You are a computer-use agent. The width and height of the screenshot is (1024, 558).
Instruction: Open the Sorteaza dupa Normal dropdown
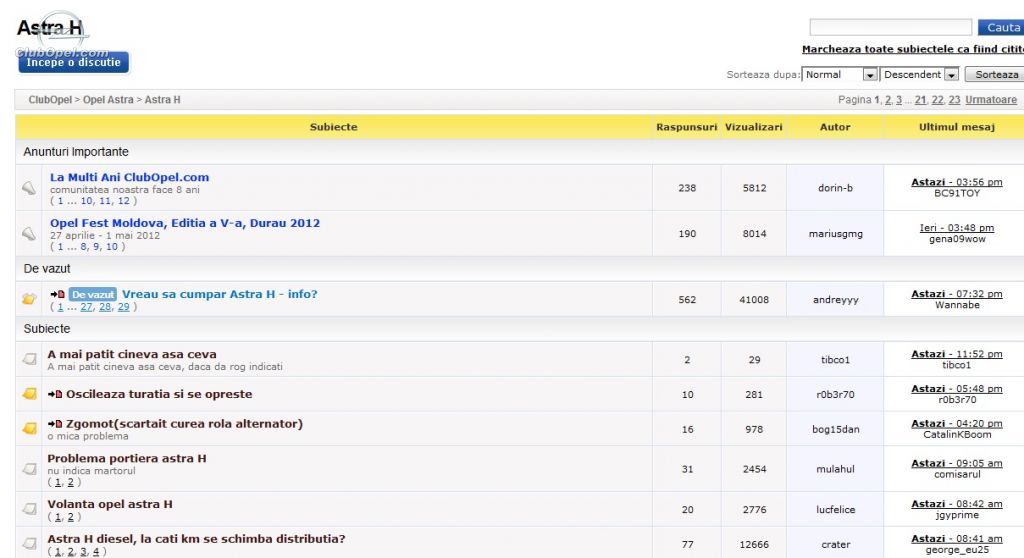coord(839,74)
